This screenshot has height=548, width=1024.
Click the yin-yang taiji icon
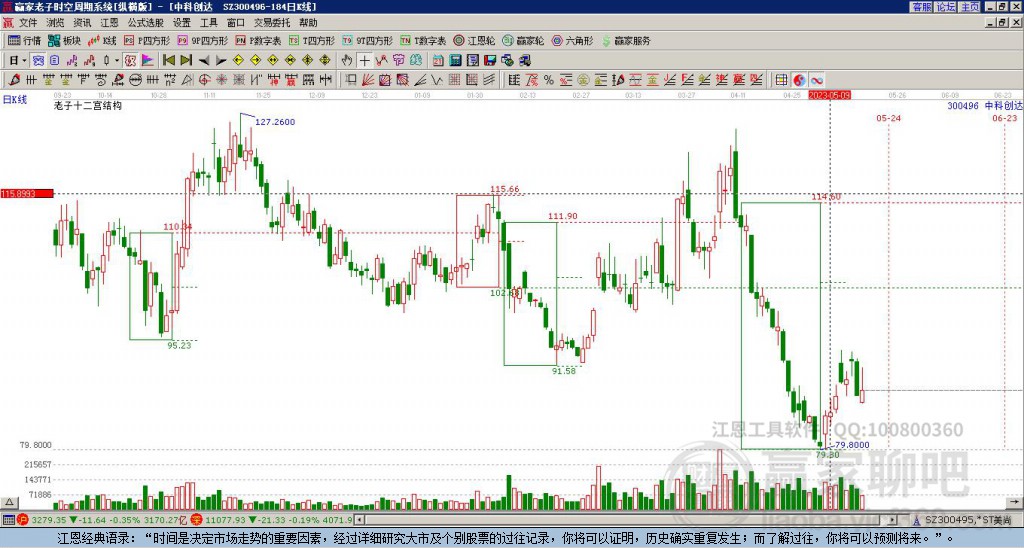pyautogui.click(x=799, y=80)
